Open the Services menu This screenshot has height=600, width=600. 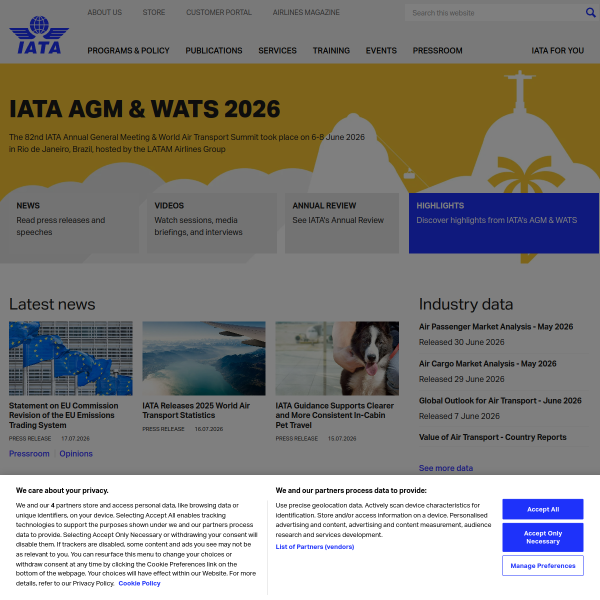click(277, 51)
